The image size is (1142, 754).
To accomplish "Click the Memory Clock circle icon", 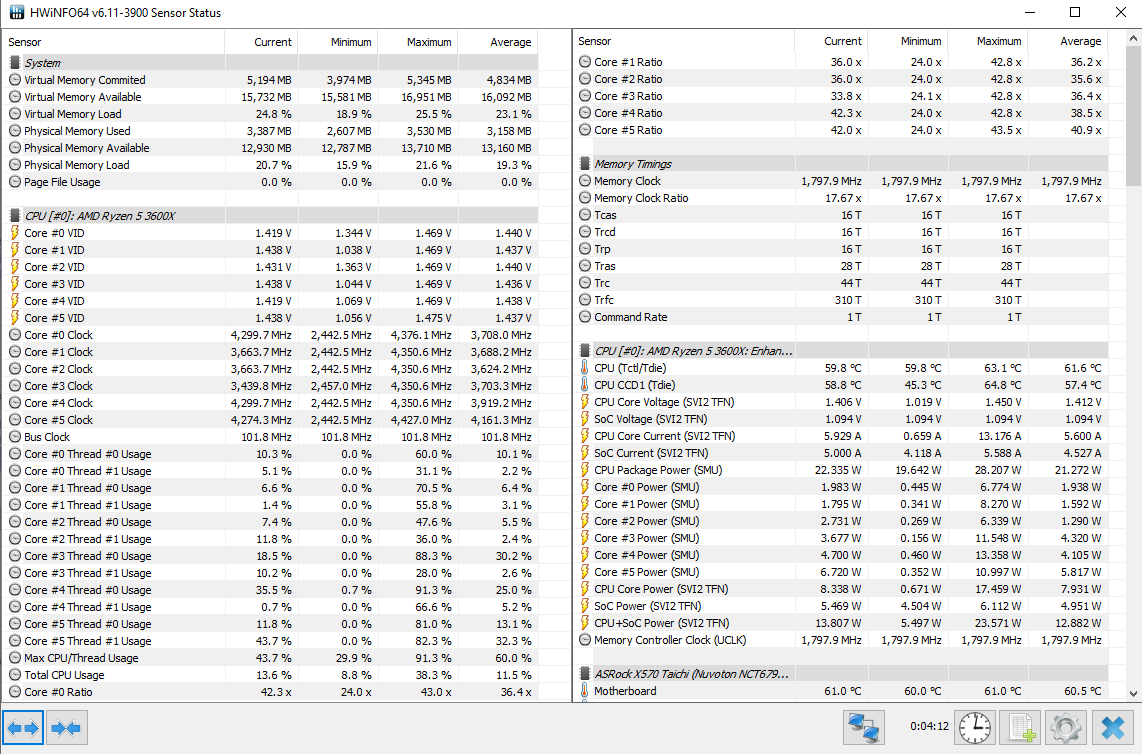I will [585, 181].
